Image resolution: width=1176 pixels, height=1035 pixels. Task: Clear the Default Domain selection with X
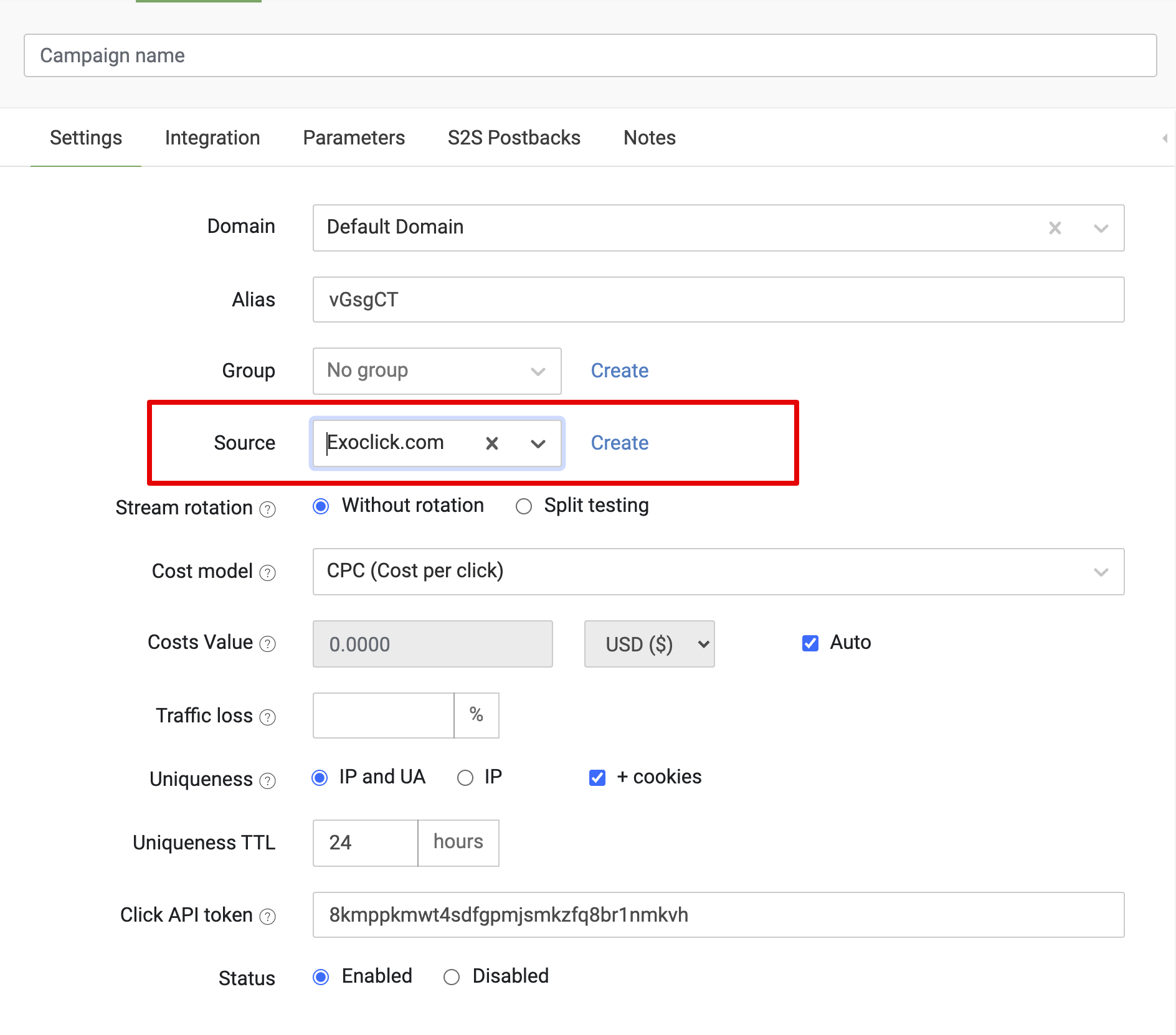click(1055, 228)
